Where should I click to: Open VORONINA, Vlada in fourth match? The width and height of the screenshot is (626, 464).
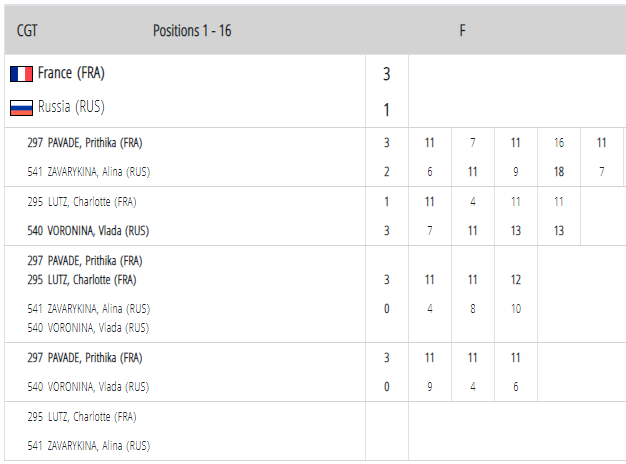coord(88,387)
